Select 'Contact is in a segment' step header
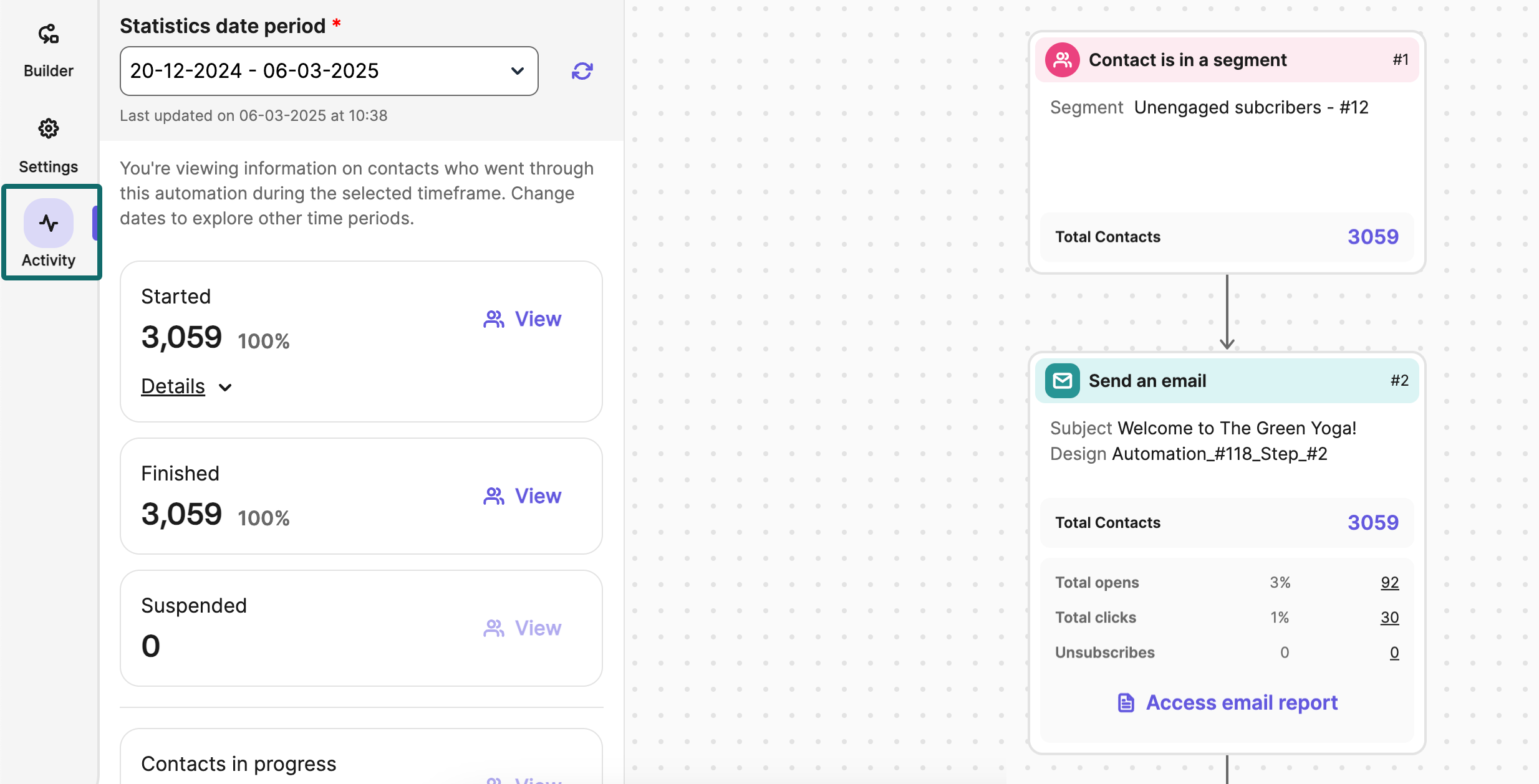This screenshot has height=784, width=1539. [x=1227, y=60]
